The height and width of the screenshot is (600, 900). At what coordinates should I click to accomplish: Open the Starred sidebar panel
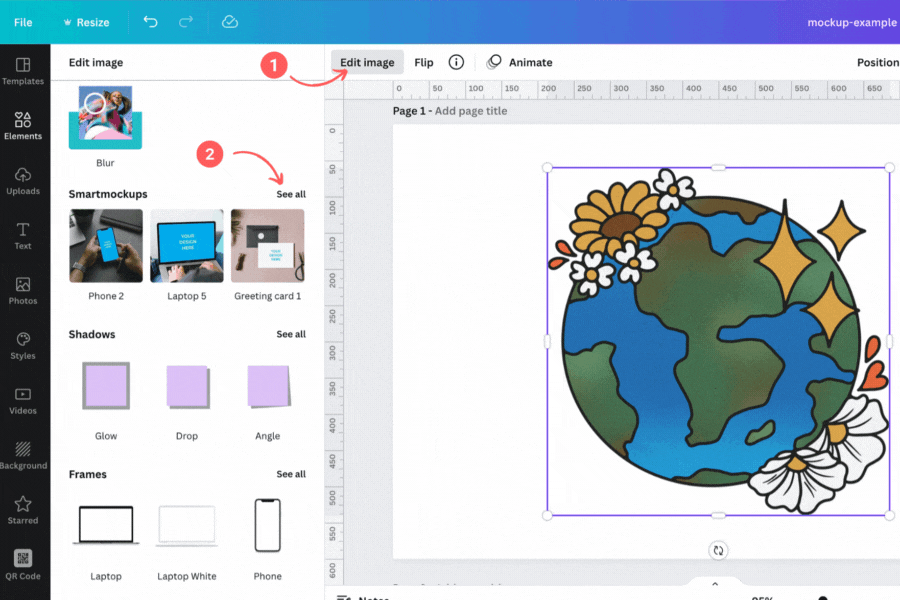point(23,510)
